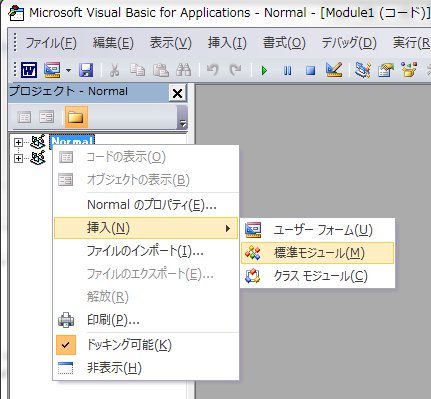Click the Find binoculars icon
Screen dimensions: 431x399
pos(183,70)
